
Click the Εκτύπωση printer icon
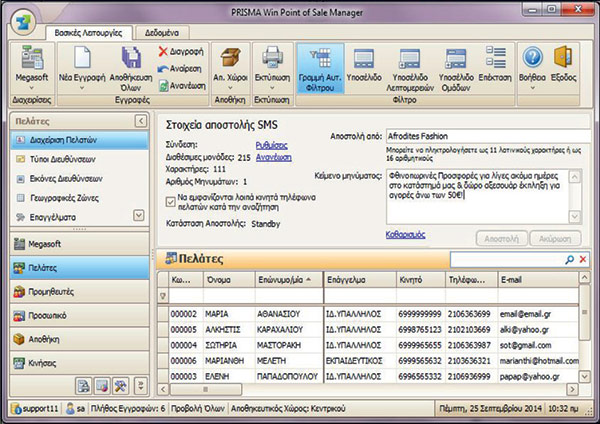[272, 57]
